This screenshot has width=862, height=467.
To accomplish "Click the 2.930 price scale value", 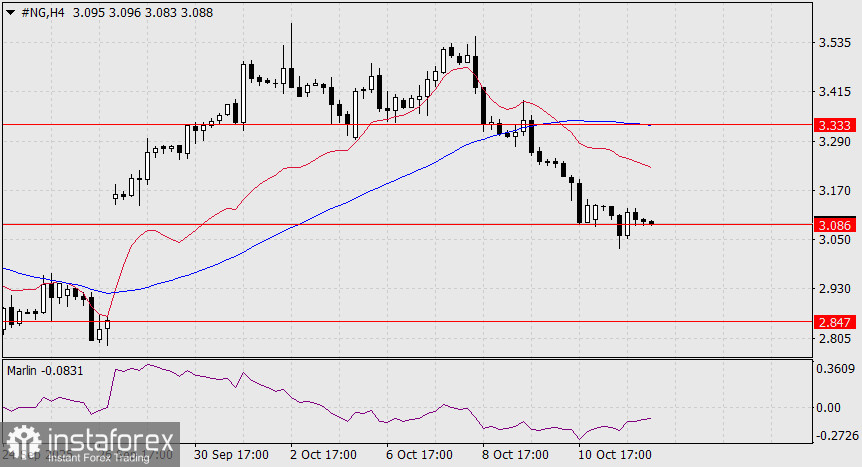I will coord(835,289).
